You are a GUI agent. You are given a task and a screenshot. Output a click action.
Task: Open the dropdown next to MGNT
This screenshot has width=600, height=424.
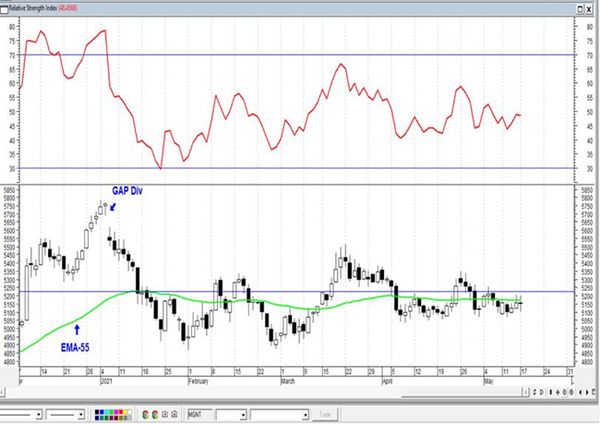click(243, 415)
